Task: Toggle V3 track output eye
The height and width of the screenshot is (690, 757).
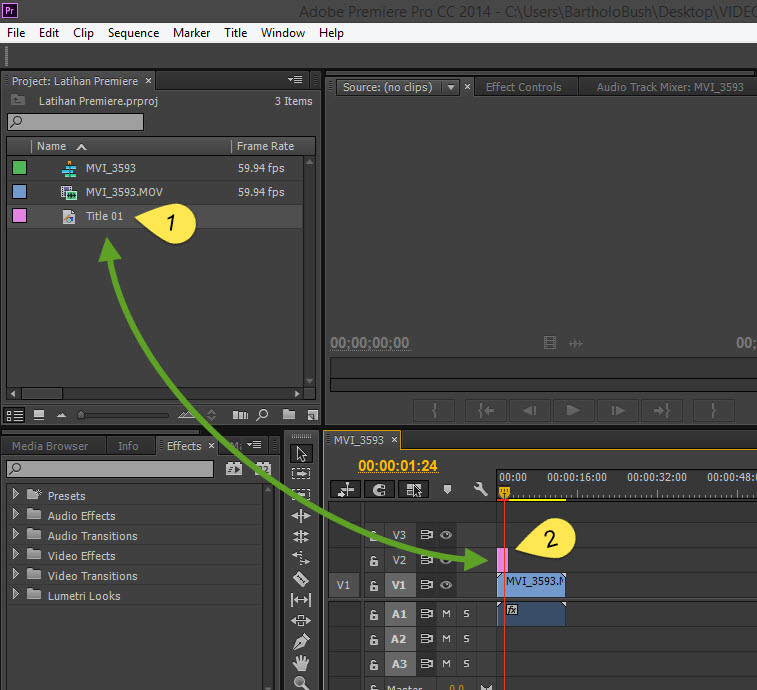Action: tap(446, 535)
